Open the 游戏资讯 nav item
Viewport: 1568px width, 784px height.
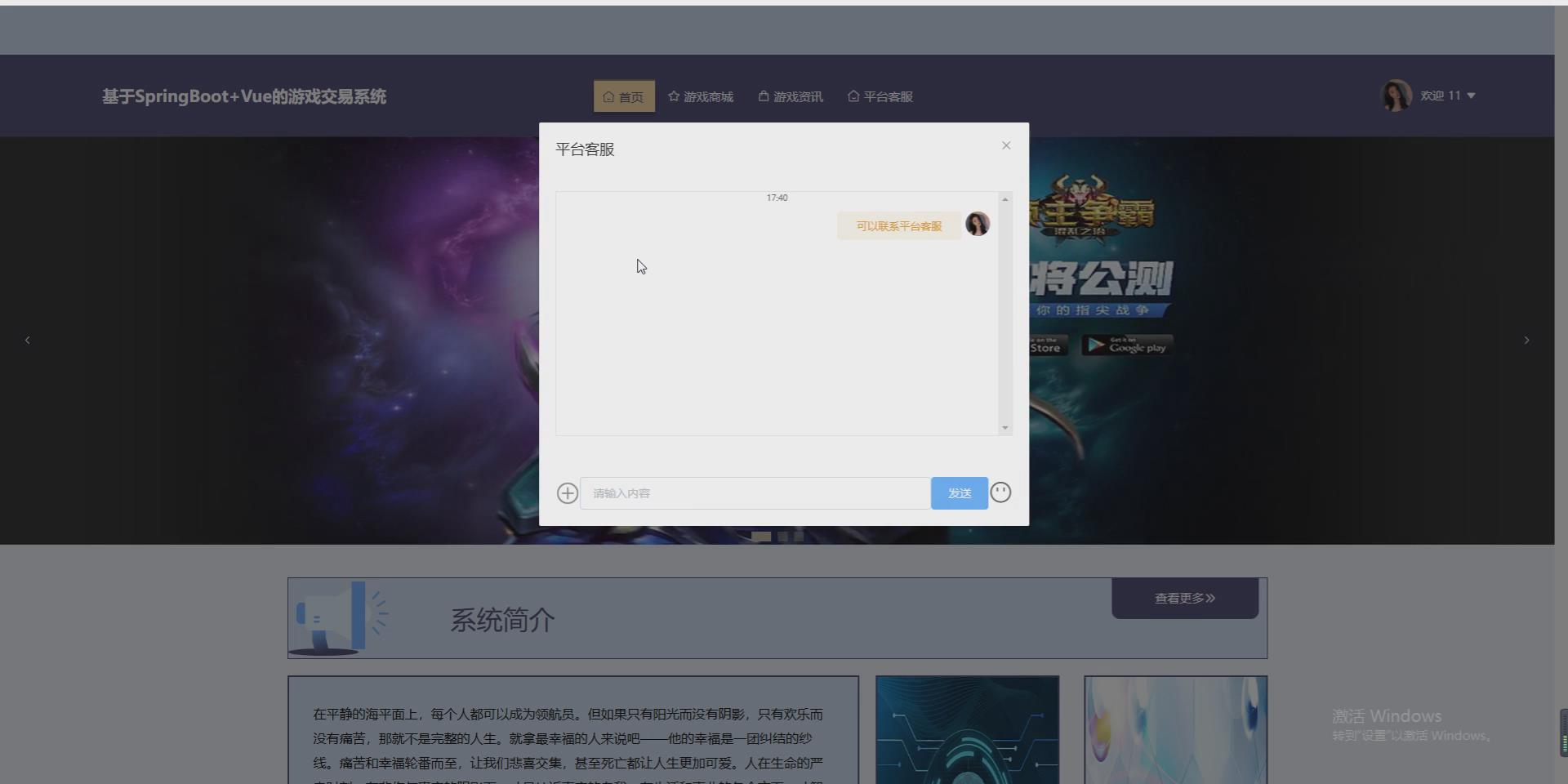coord(791,96)
